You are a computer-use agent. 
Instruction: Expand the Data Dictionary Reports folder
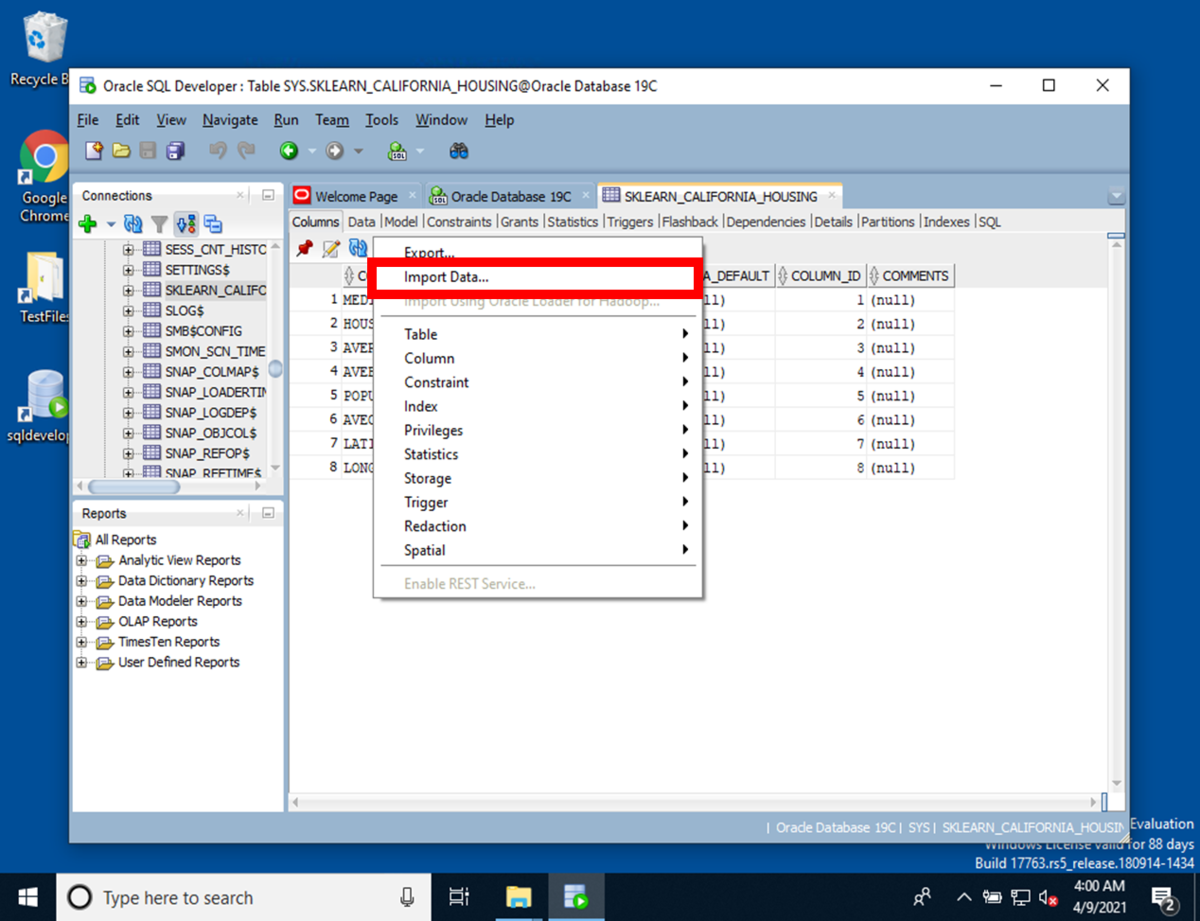83,581
